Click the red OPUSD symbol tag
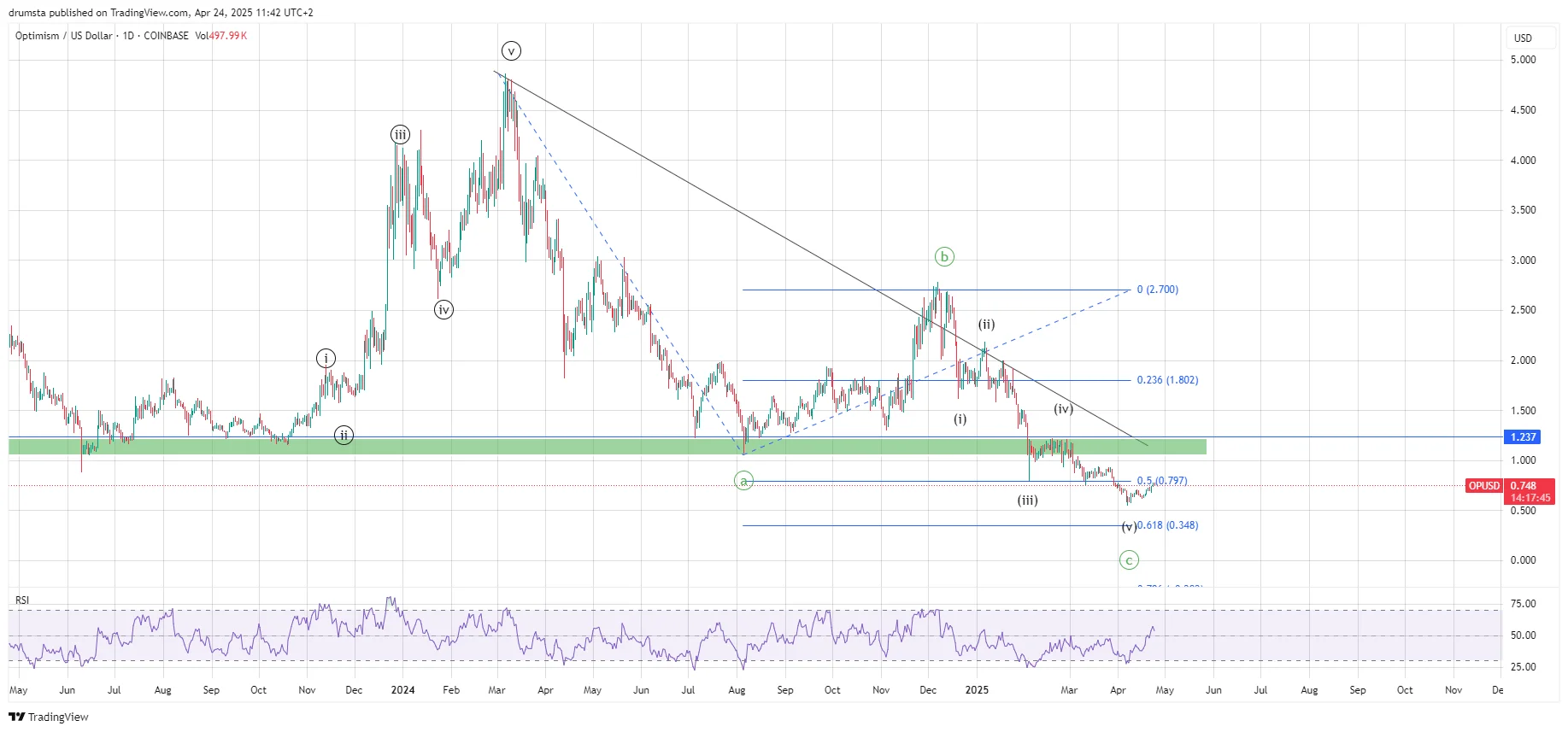The height and width of the screenshot is (732, 1568). pyautogui.click(x=1484, y=486)
